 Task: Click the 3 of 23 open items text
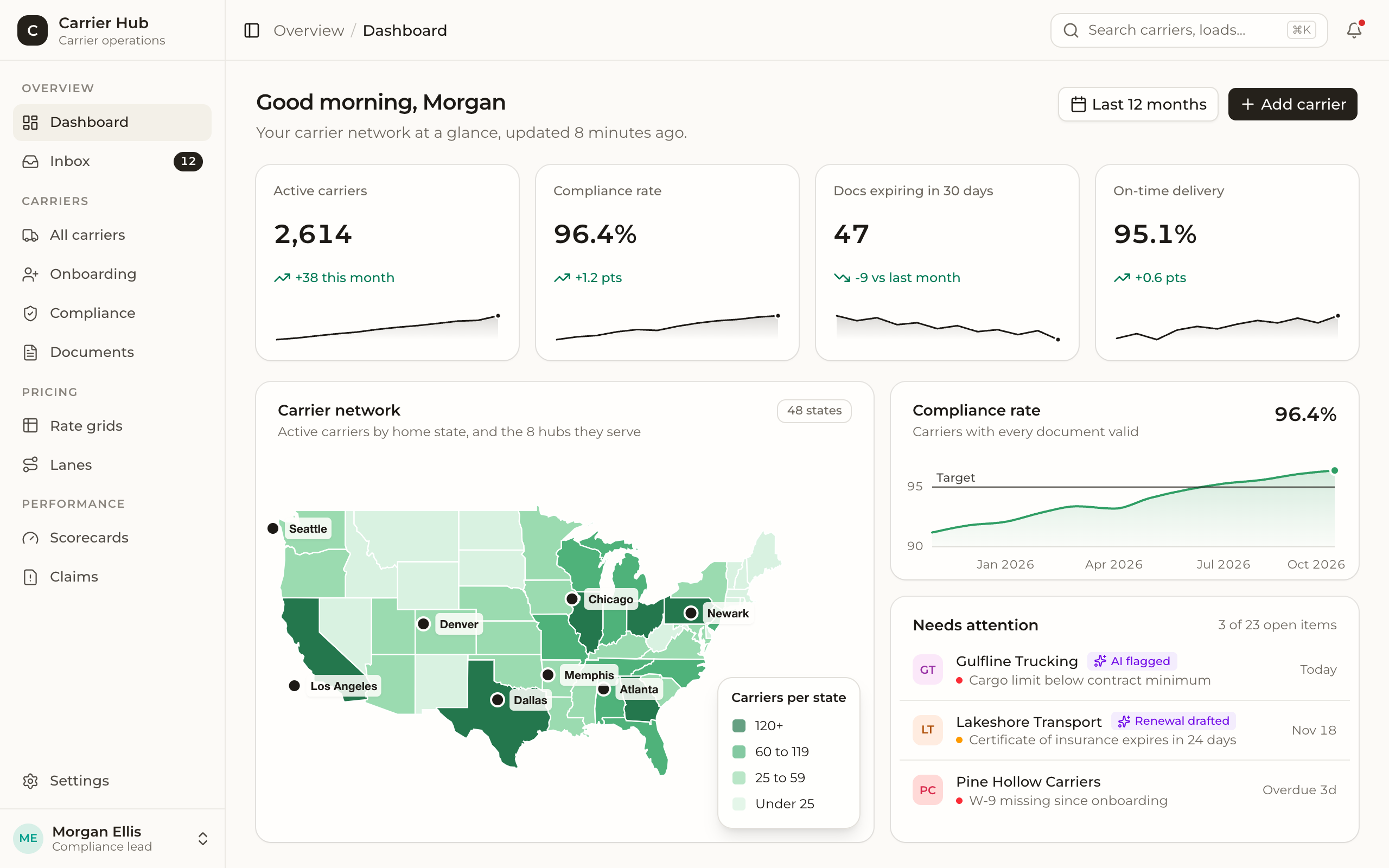click(1277, 624)
